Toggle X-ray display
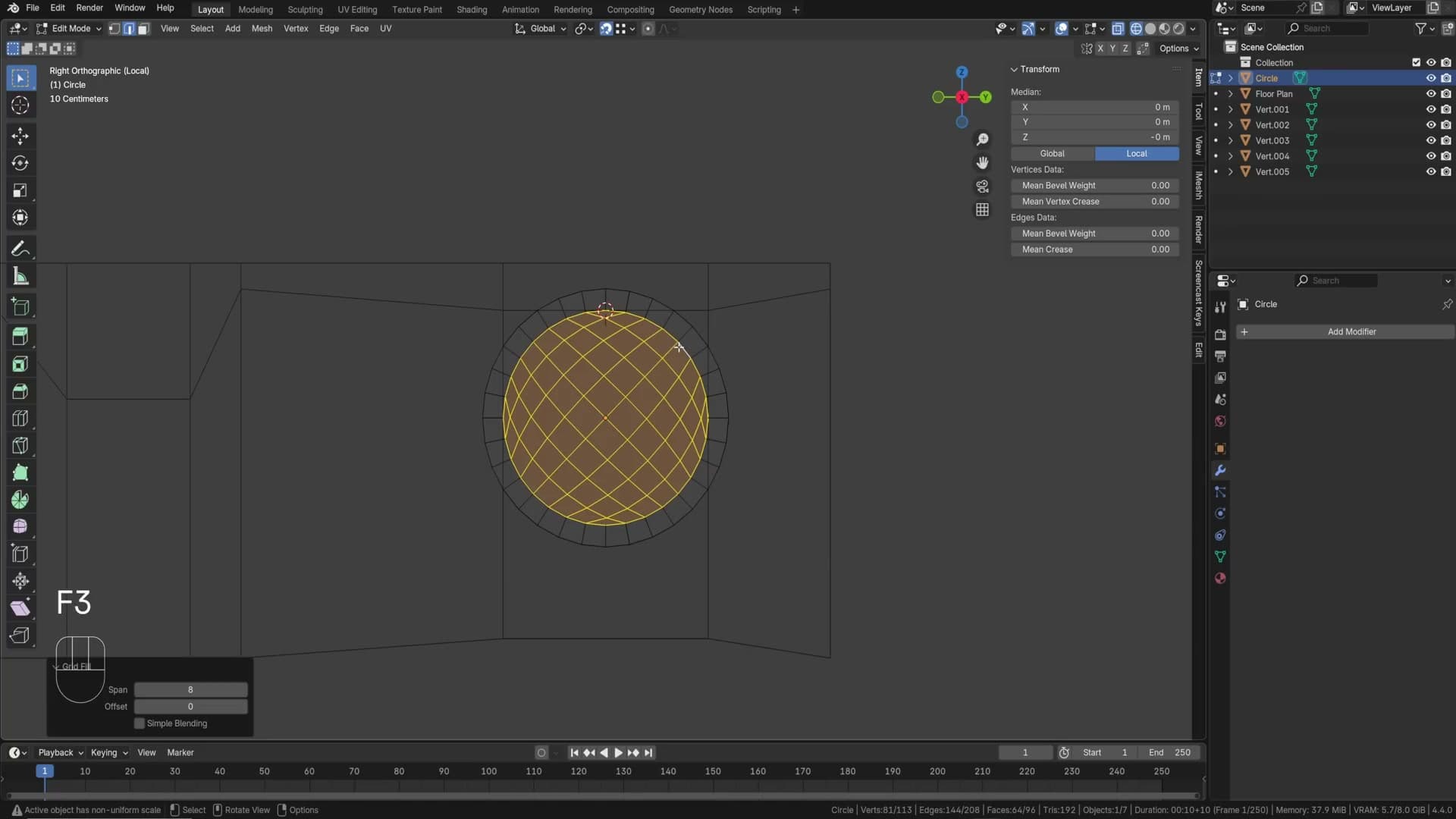This screenshot has height=819, width=1456. 1118,29
